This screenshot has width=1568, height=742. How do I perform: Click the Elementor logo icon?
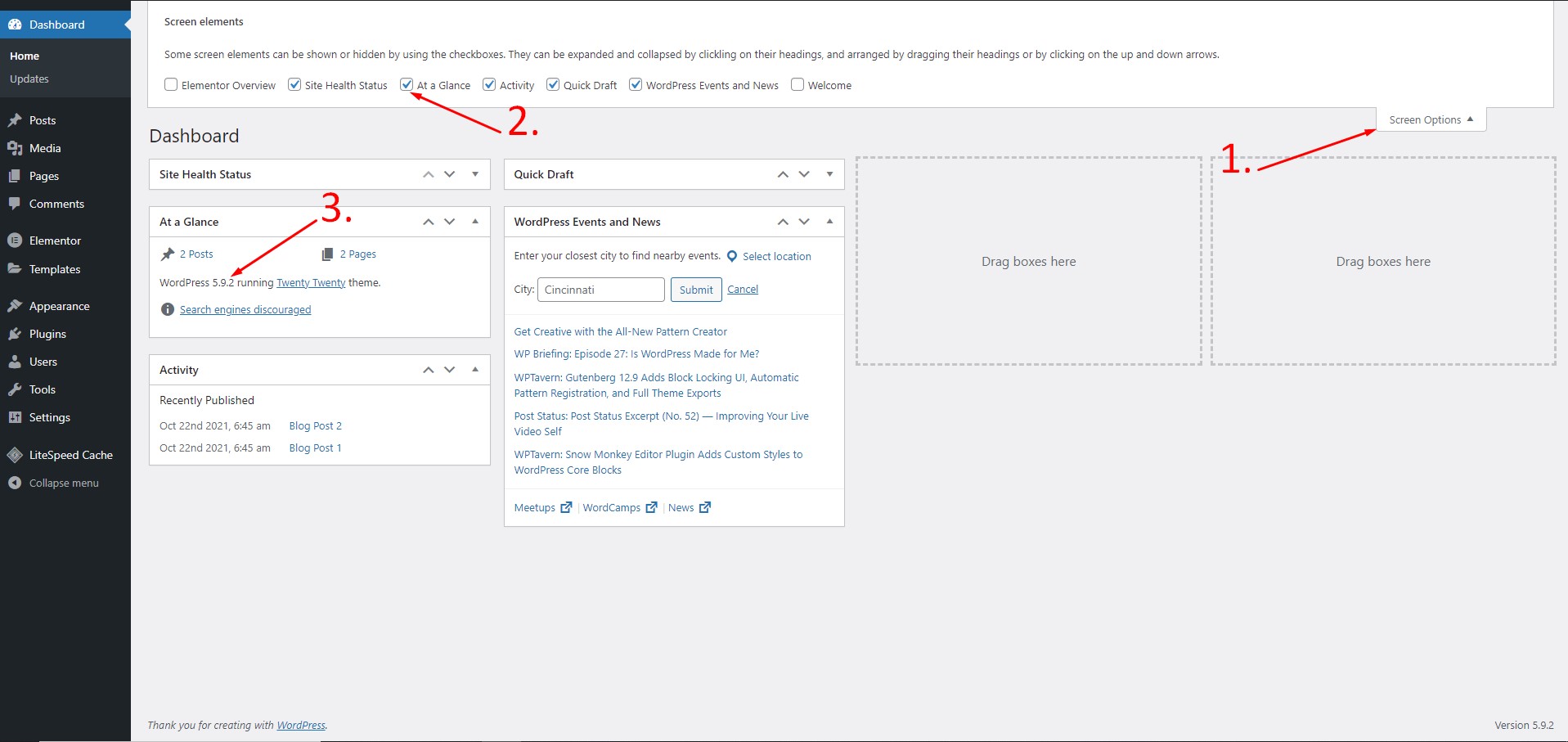(15, 241)
